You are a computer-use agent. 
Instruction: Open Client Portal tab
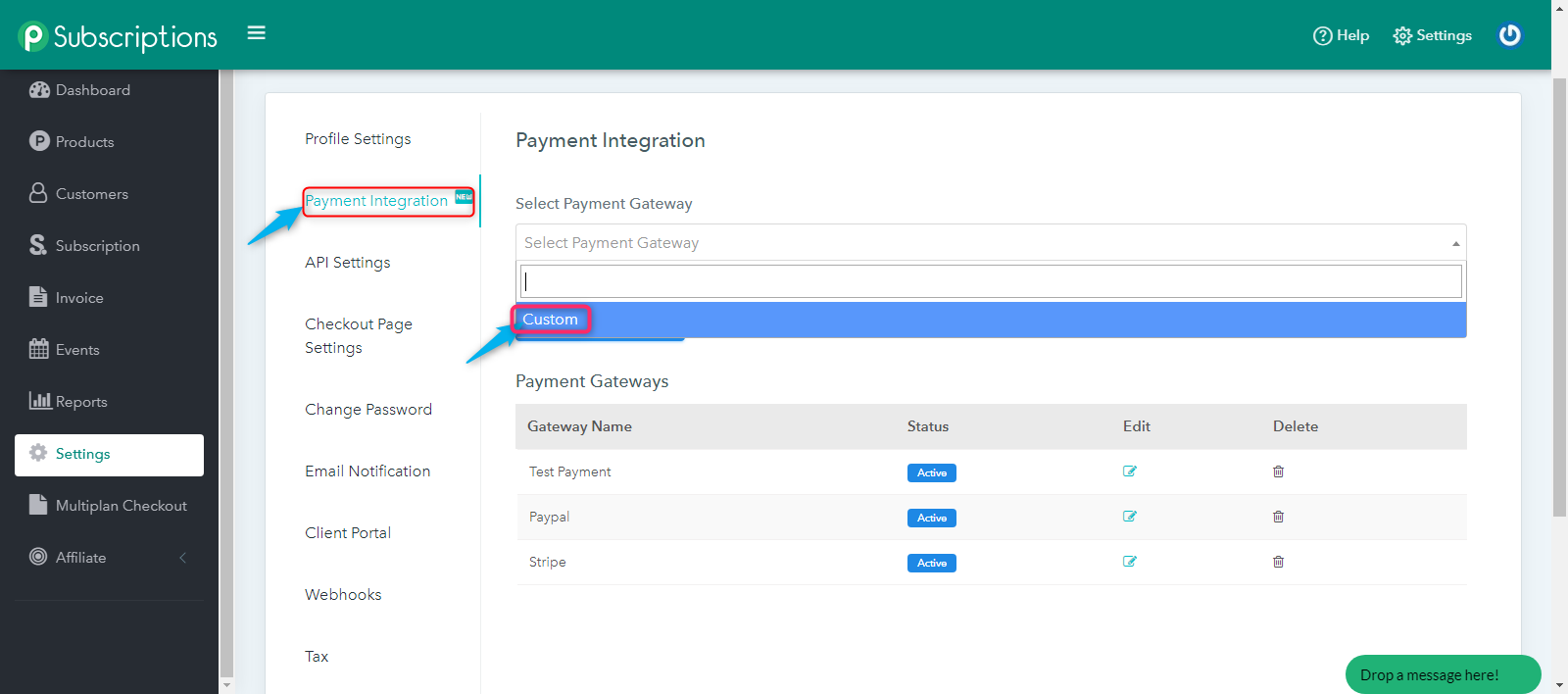(x=348, y=533)
